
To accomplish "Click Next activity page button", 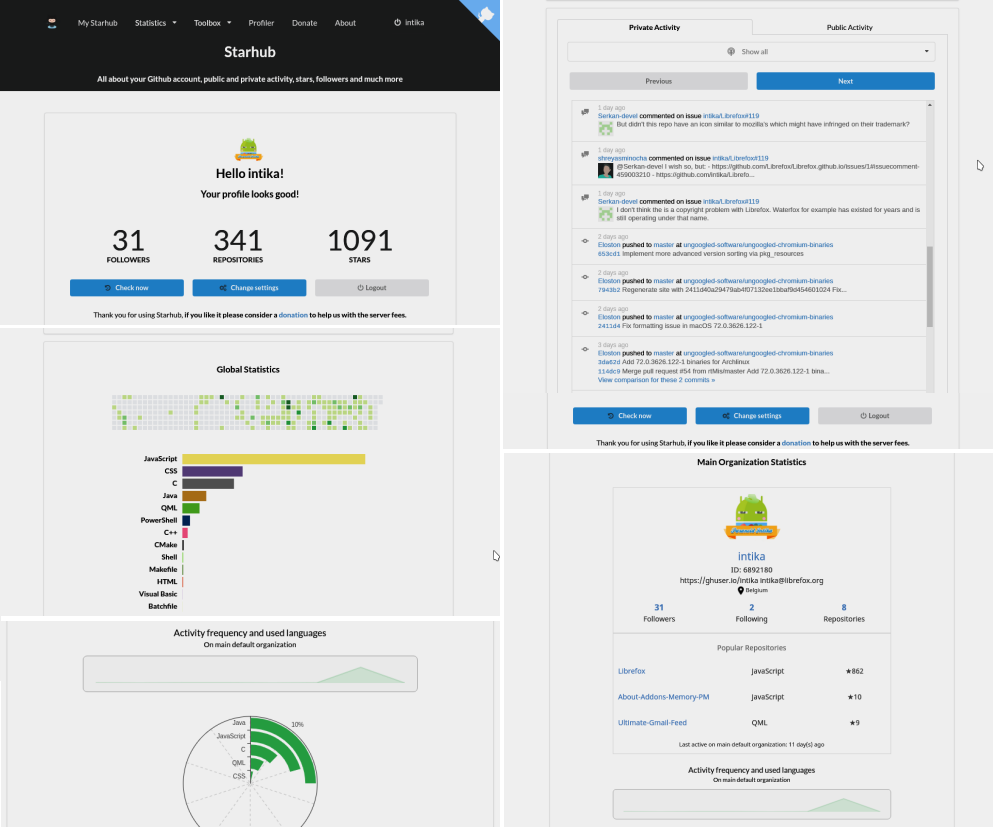I will [x=845, y=81].
